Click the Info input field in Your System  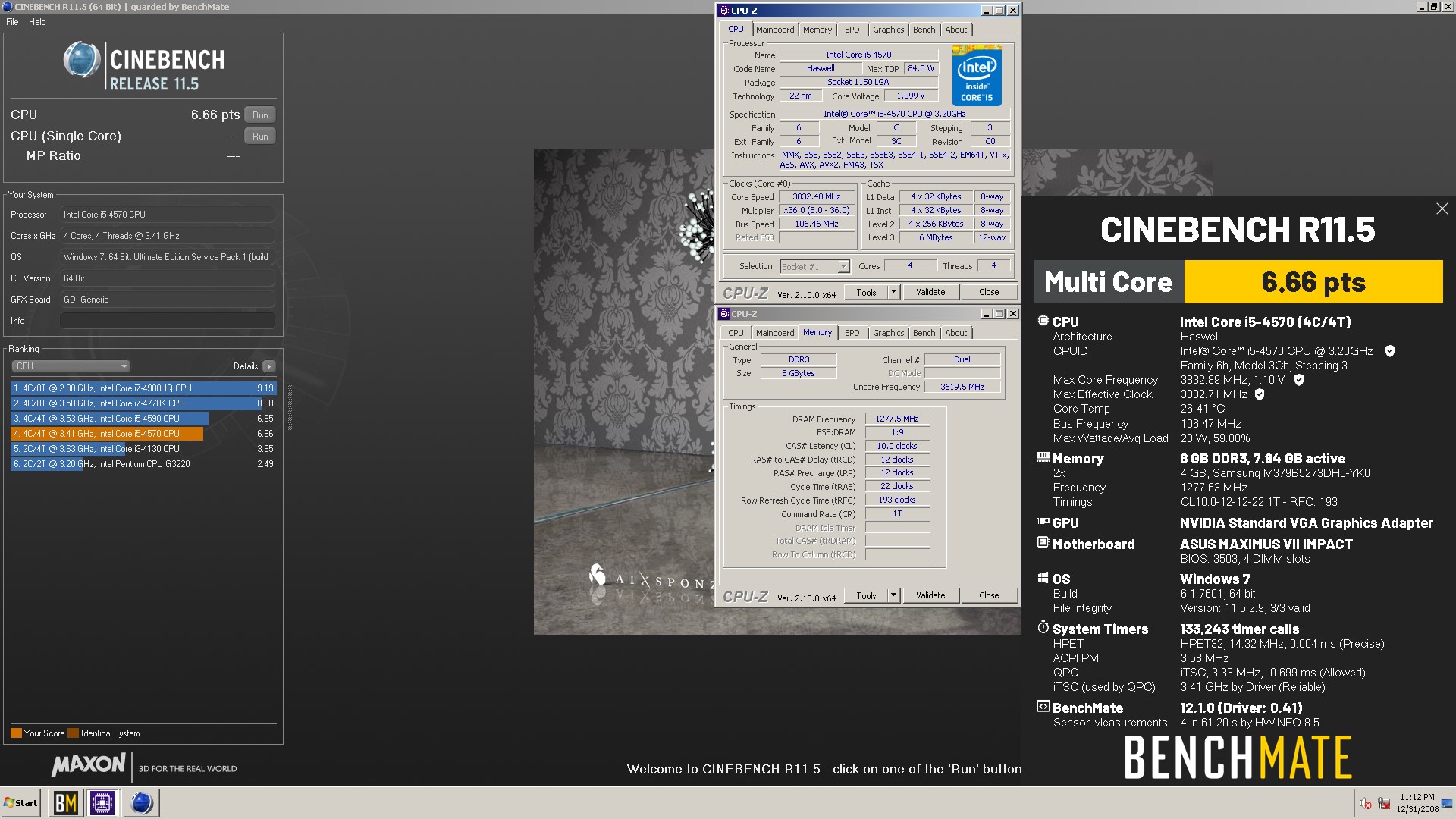point(167,321)
